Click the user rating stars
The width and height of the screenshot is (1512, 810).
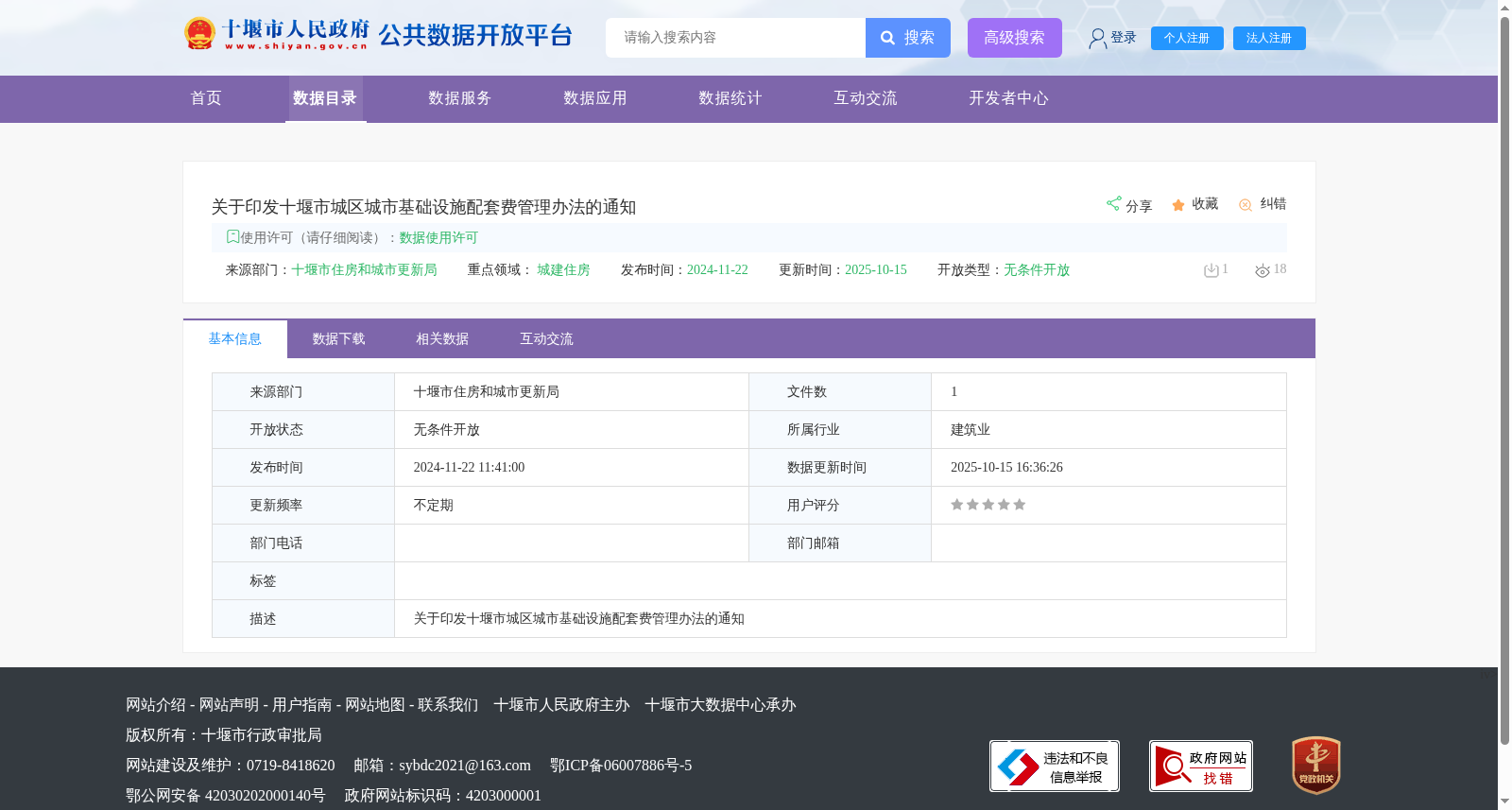coord(988,505)
